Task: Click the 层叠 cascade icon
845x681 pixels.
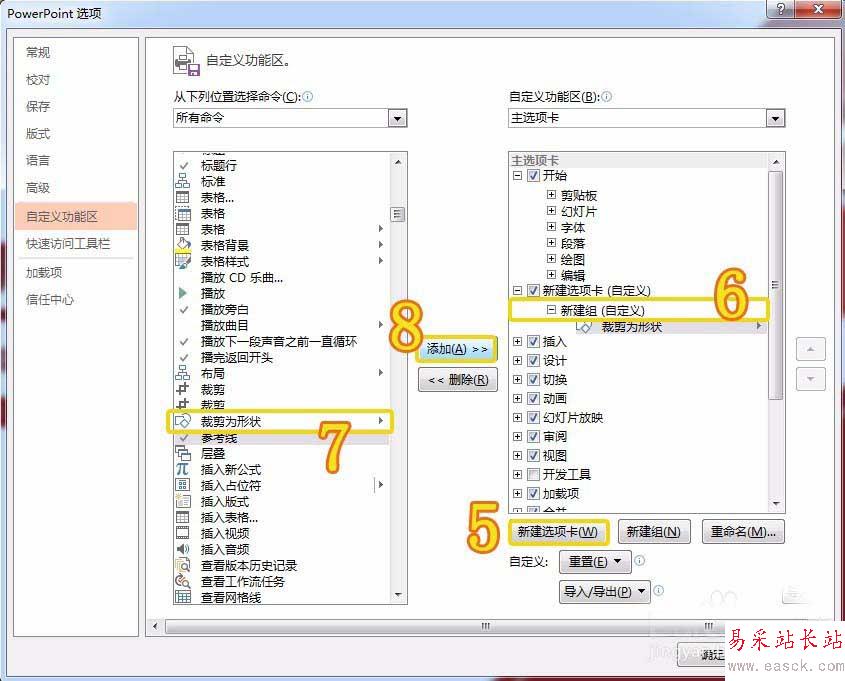Action: (x=183, y=453)
